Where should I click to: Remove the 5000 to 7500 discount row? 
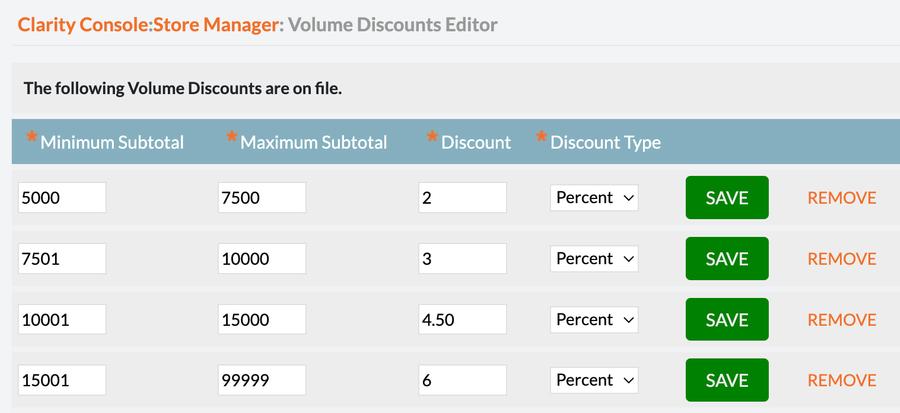tap(841, 198)
